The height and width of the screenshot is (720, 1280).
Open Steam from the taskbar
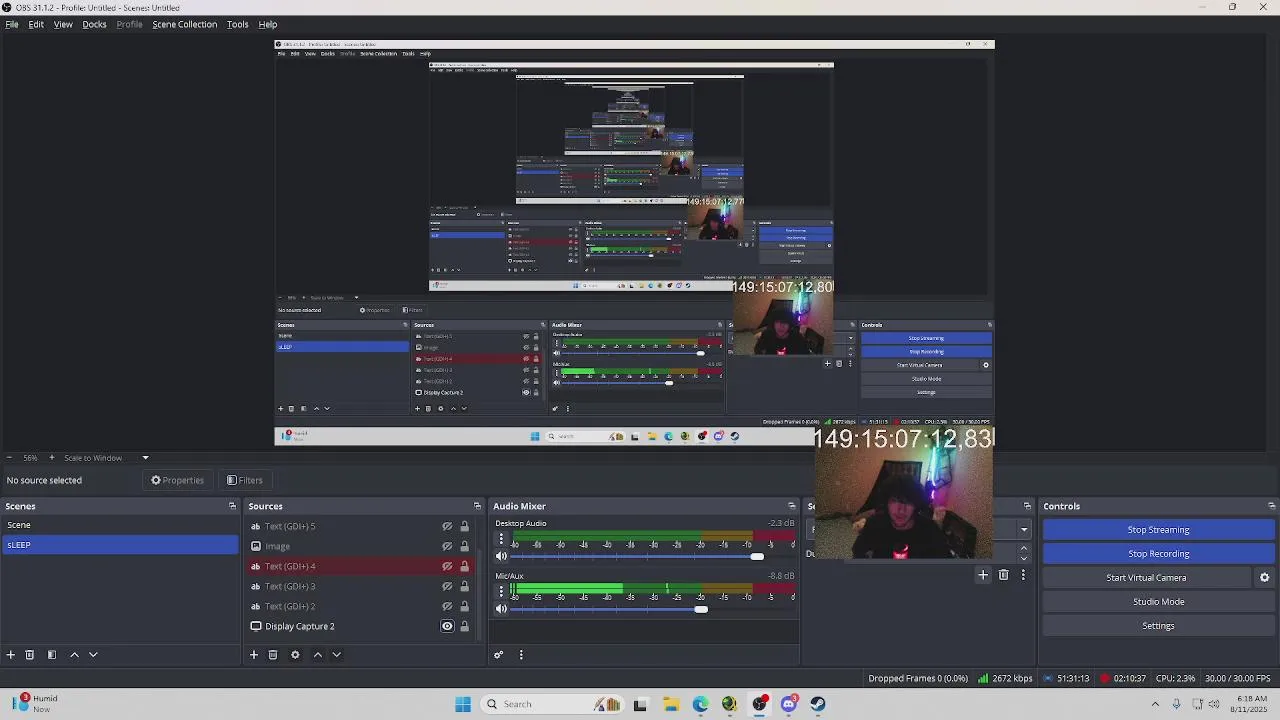click(818, 704)
